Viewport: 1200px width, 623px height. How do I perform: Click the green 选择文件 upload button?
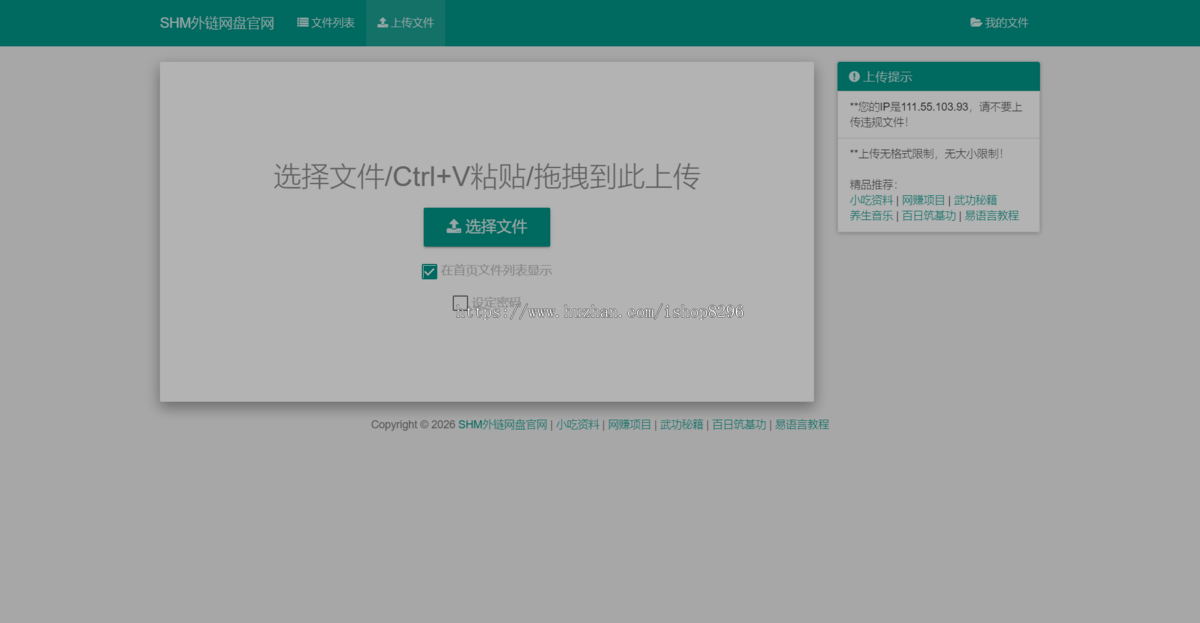point(487,227)
